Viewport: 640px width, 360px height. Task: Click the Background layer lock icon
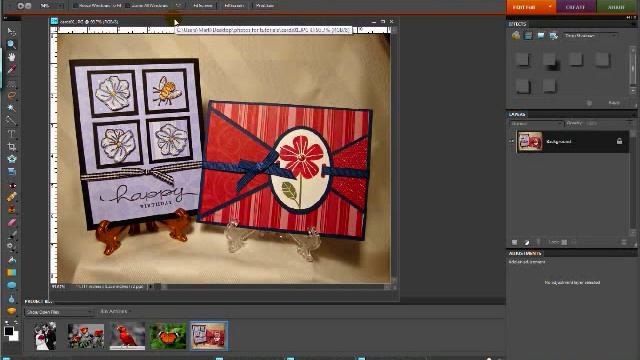point(619,141)
